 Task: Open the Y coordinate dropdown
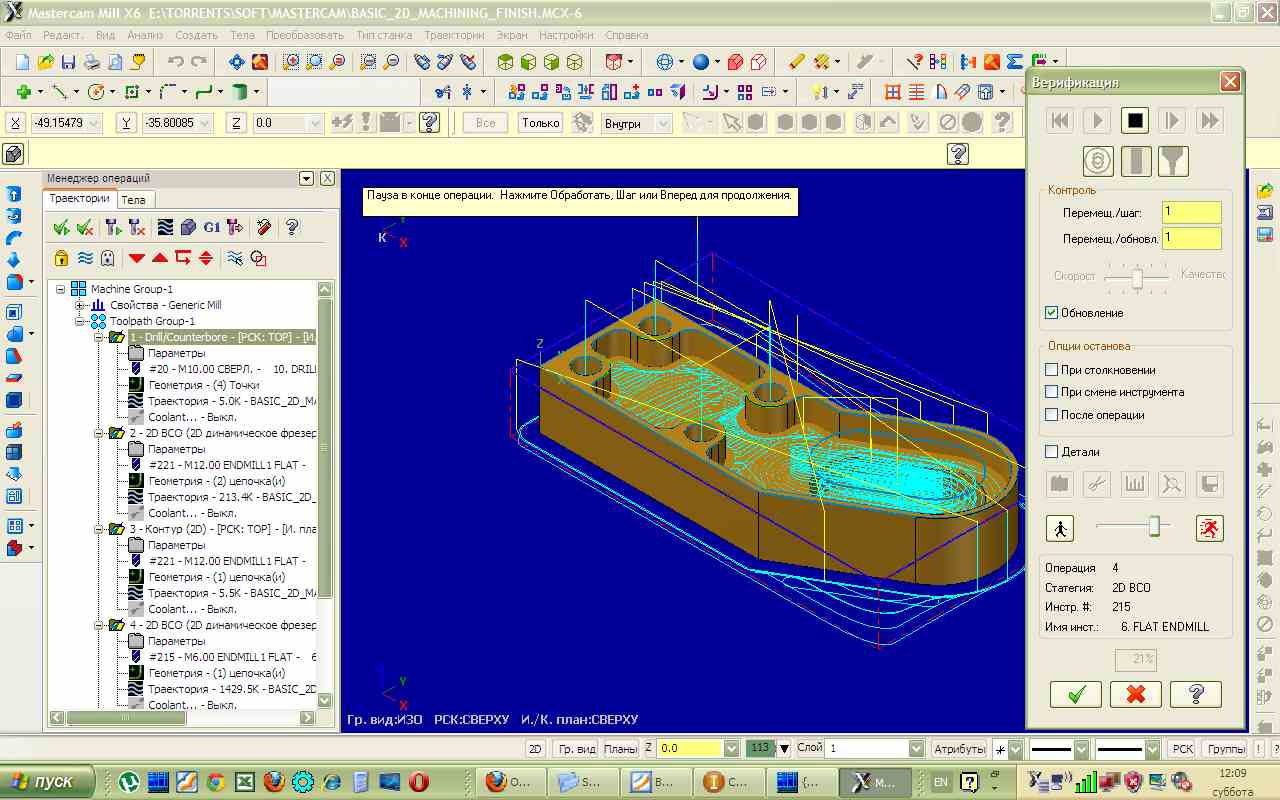205,124
